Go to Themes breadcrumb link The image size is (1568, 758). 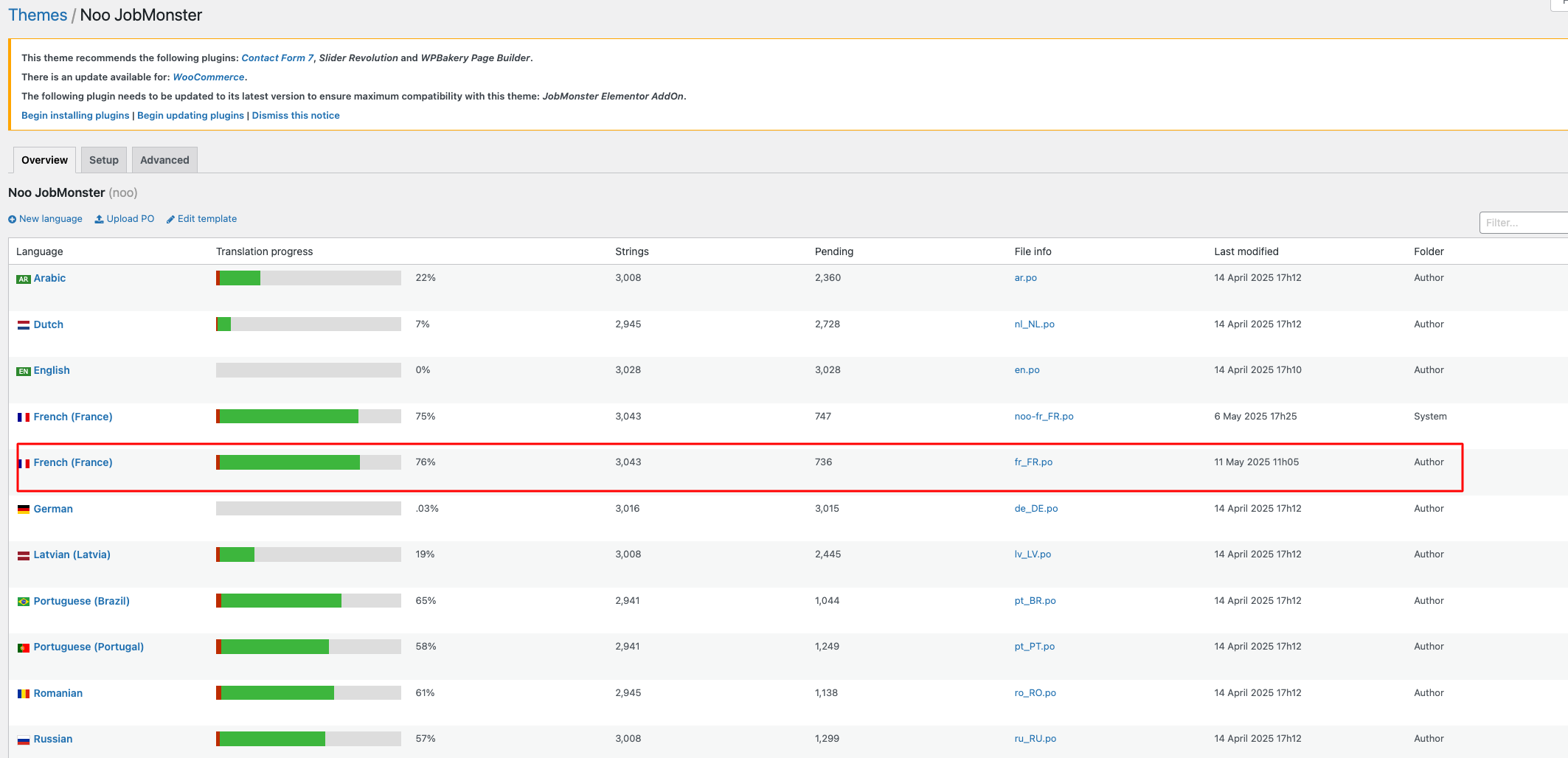tap(38, 15)
